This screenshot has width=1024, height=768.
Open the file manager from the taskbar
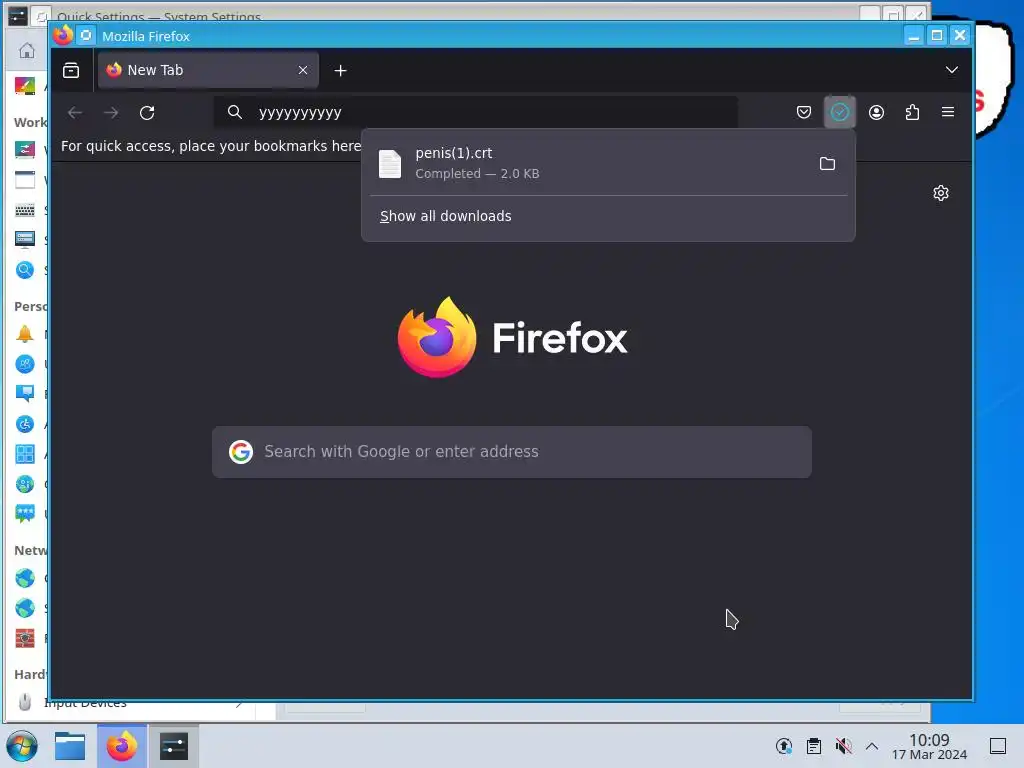(70, 746)
